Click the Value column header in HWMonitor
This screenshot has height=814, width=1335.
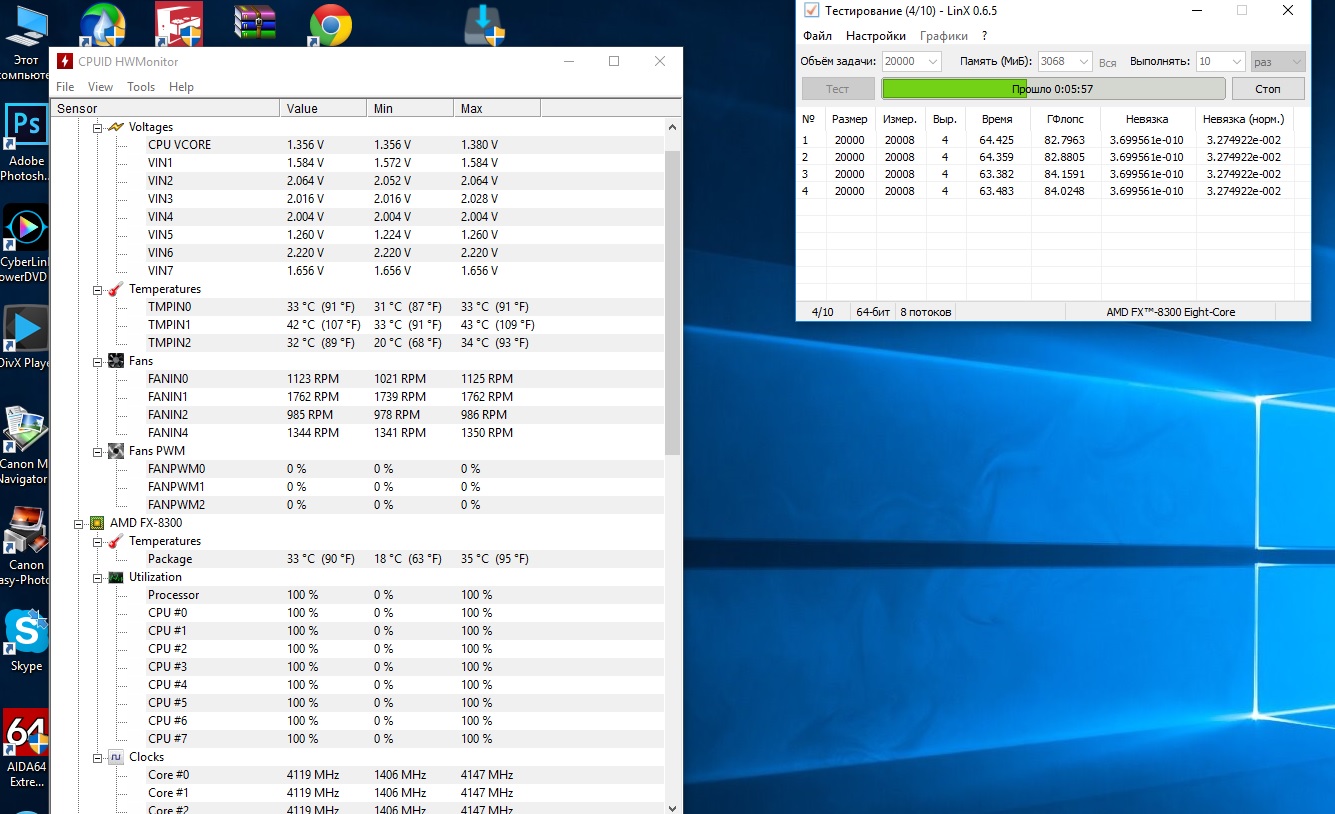coord(323,109)
